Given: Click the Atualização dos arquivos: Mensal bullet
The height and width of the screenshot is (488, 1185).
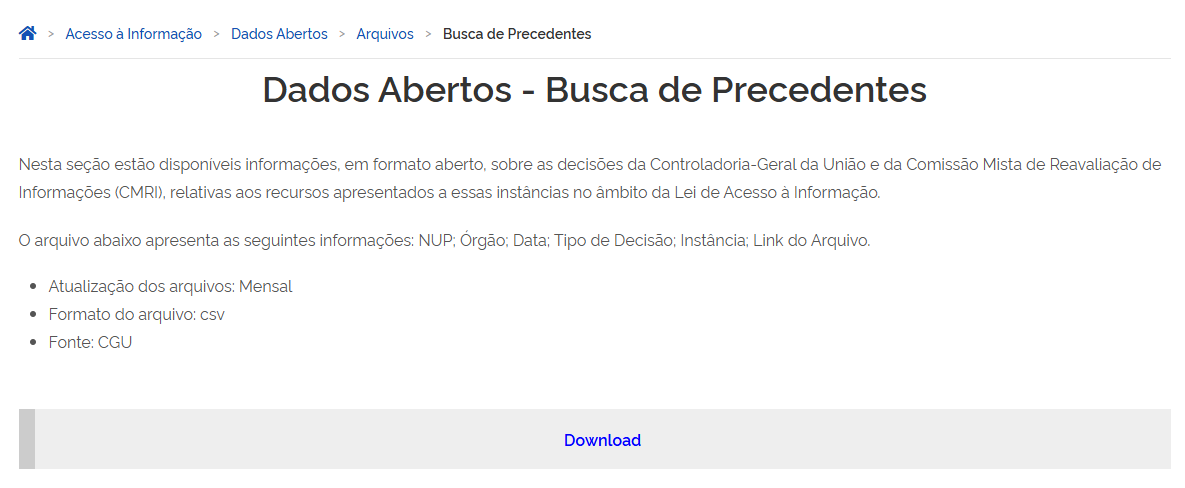Looking at the screenshot, I should pos(170,287).
